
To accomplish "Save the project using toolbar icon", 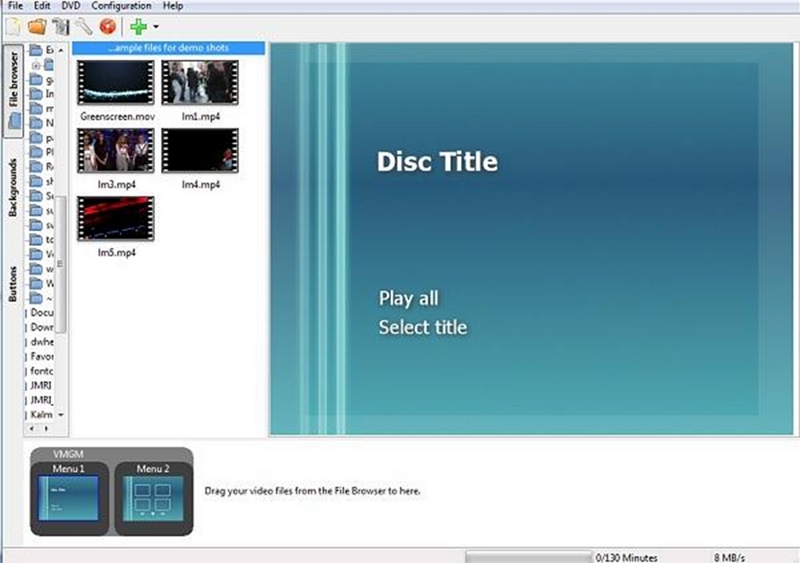I will [x=60, y=27].
